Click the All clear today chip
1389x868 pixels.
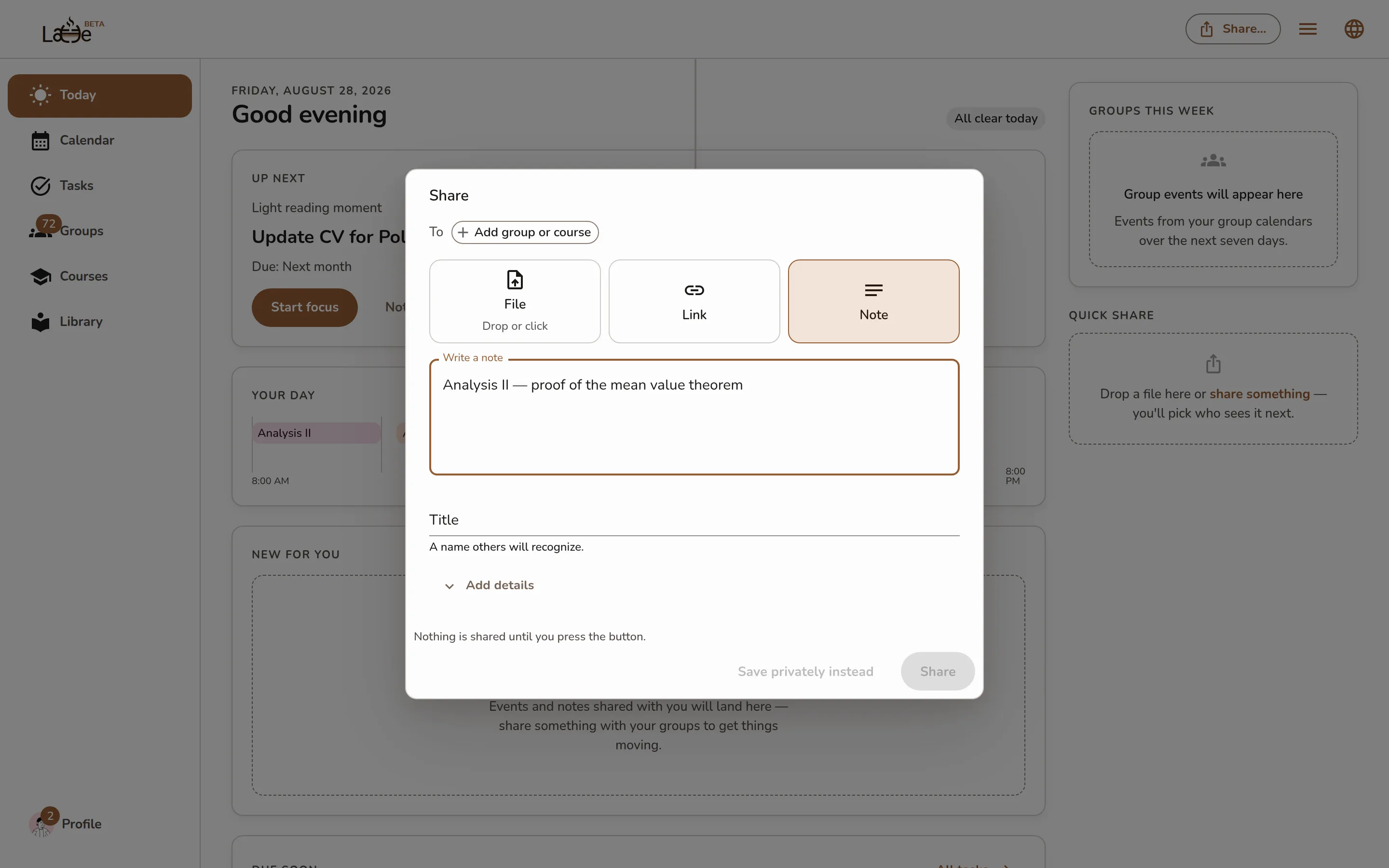[x=995, y=119]
